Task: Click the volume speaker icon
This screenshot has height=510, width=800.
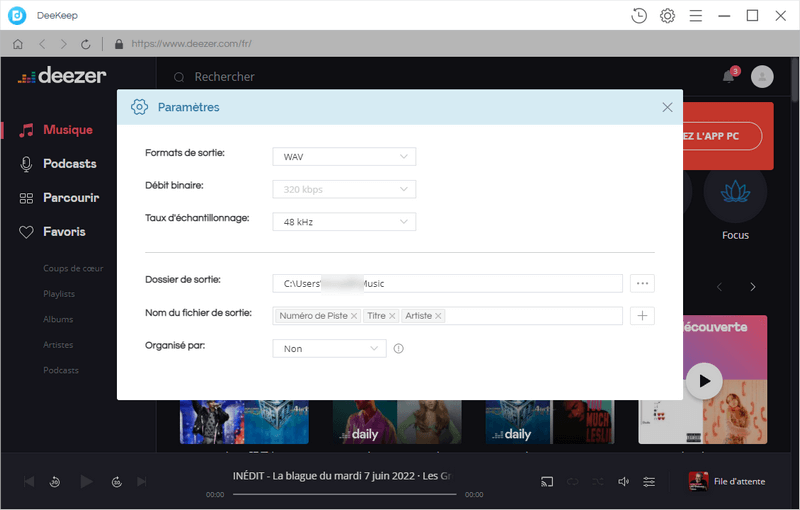Action: [x=623, y=481]
